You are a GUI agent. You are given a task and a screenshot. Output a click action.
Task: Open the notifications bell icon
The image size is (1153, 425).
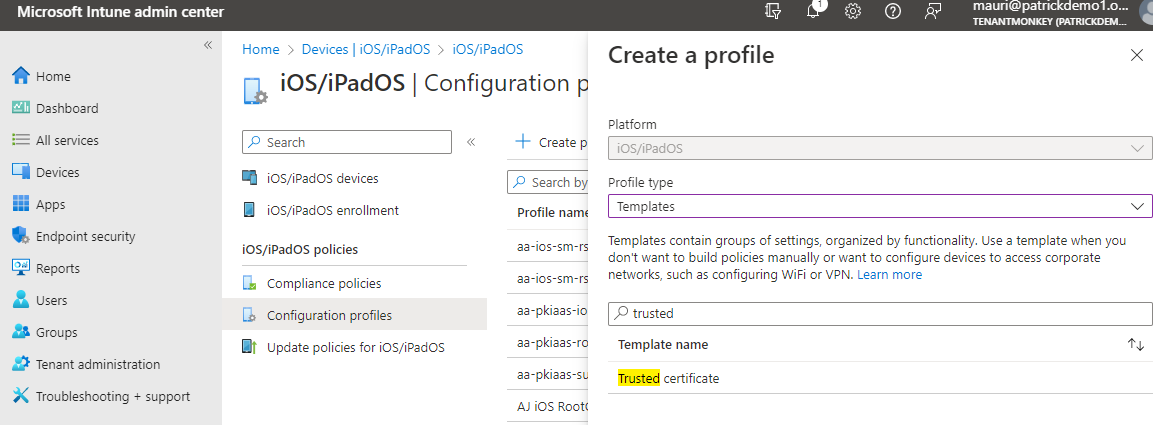(x=813, y=12)
